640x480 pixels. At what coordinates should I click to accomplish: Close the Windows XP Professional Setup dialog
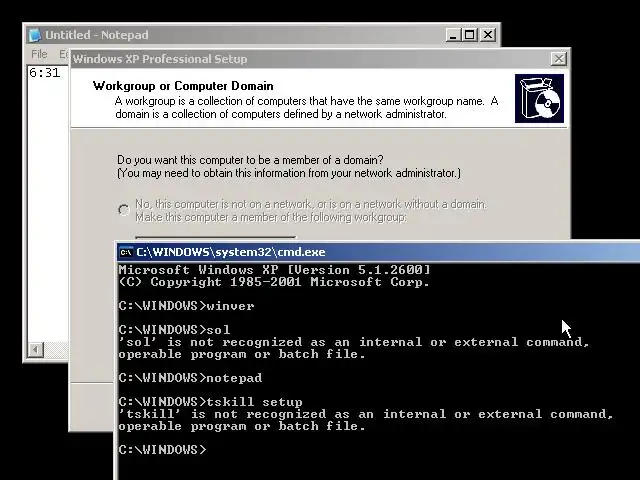pos(558,59)
